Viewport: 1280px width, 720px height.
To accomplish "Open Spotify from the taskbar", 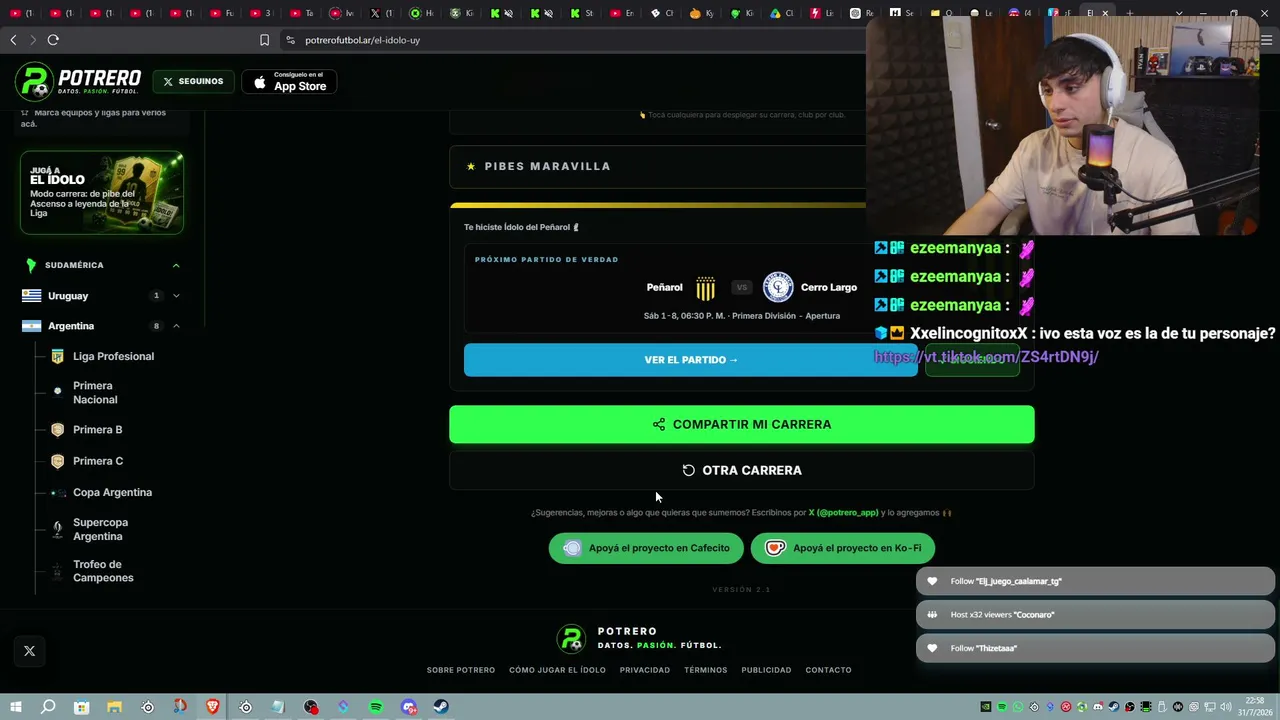I will coord(376,707).
